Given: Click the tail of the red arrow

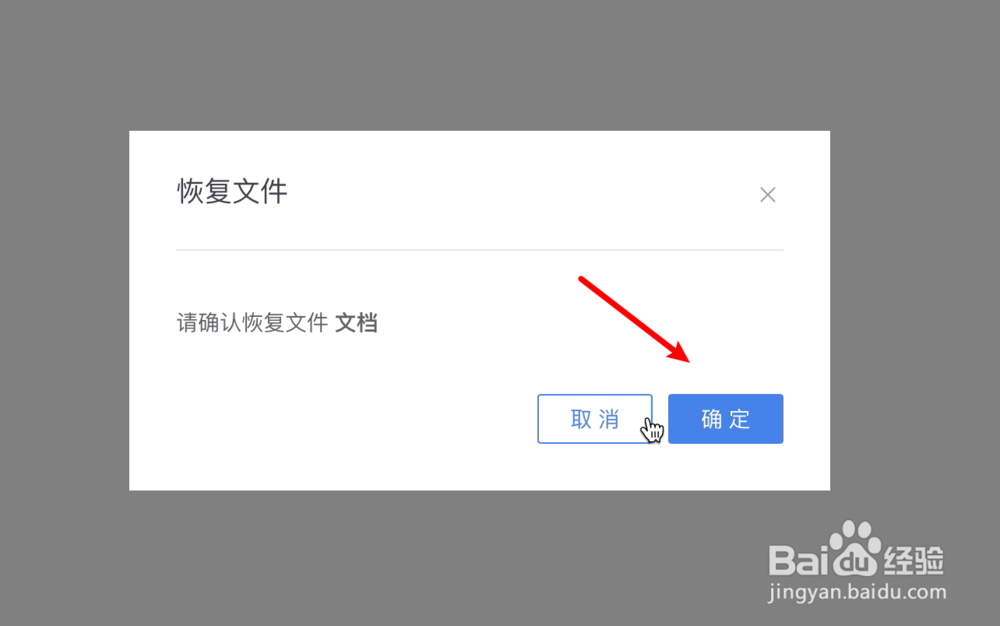Looking at the screenshot, I should [584, 280].
